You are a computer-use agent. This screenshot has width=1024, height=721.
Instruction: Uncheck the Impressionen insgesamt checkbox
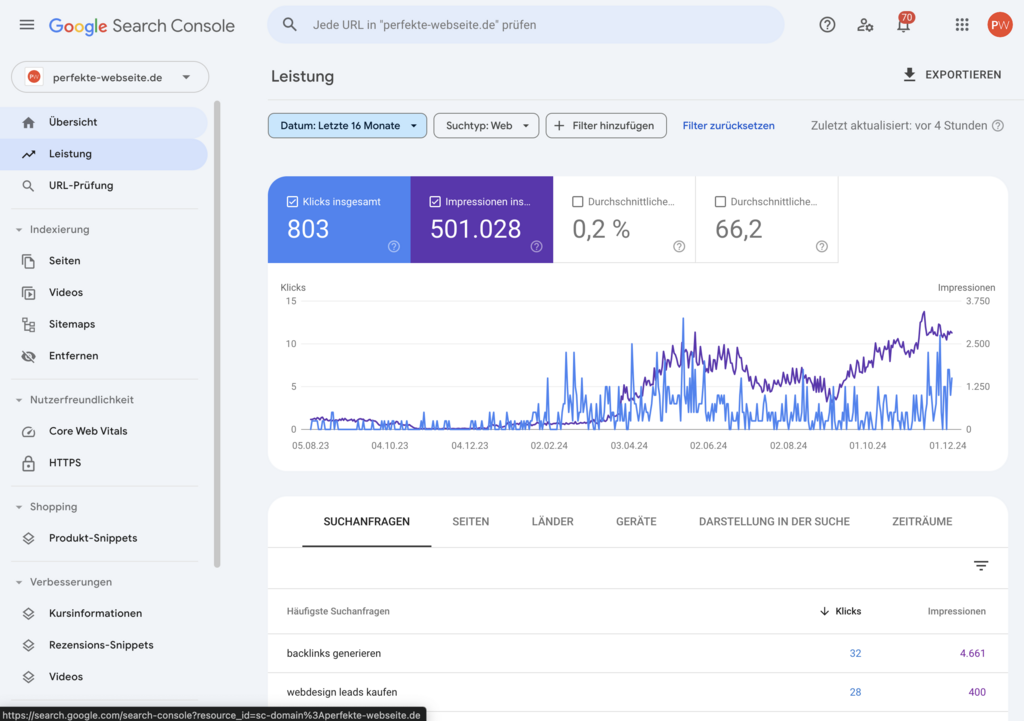pyautogui.click(x=435, y=202)
